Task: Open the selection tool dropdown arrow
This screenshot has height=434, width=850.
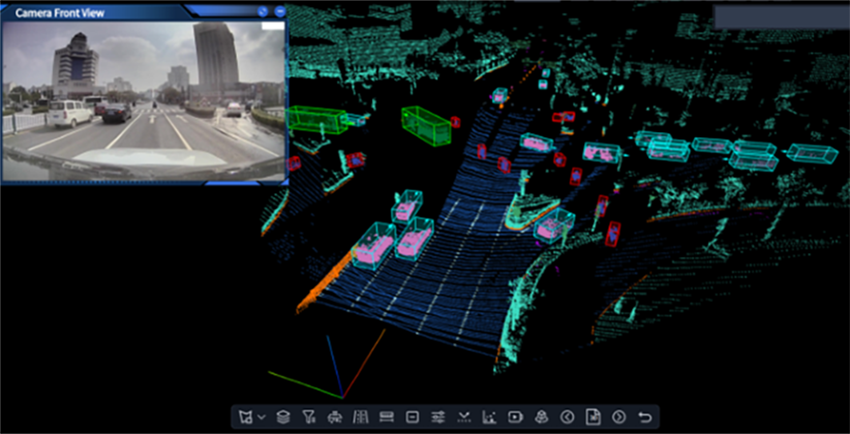Action: 262,417
